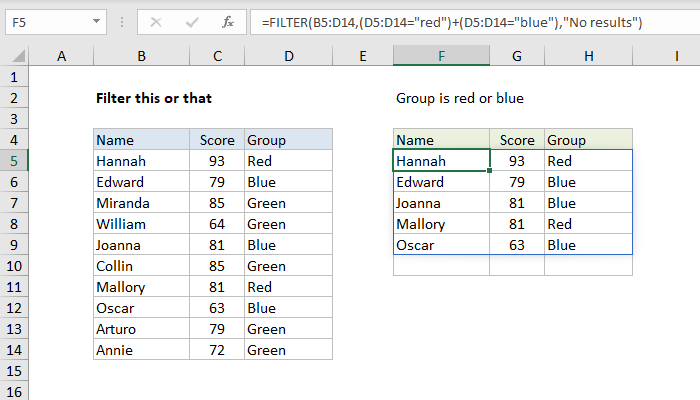This screenshot has width=700, height=400.
Task: Select row 14 header
Action: click(14, 350)
